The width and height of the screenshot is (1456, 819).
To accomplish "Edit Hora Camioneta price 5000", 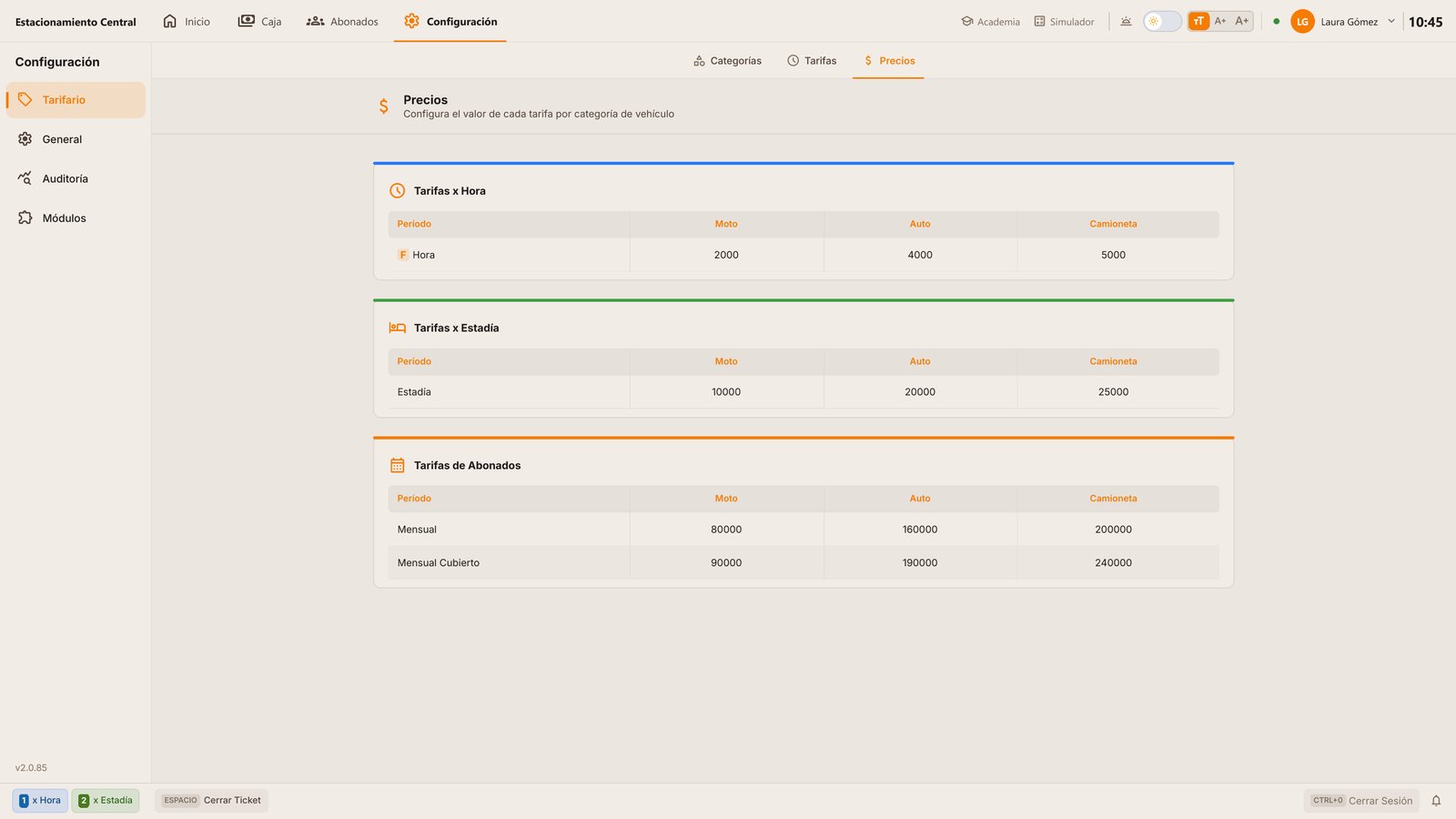I will click(1113, 255).
